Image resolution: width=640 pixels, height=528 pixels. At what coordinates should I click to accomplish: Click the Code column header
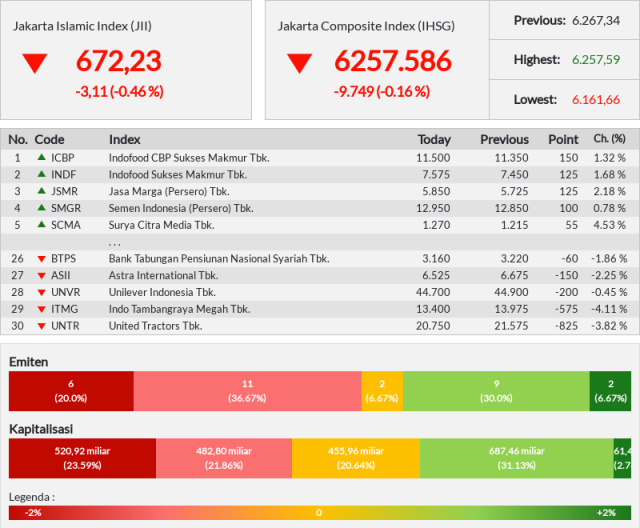(49, 140)
